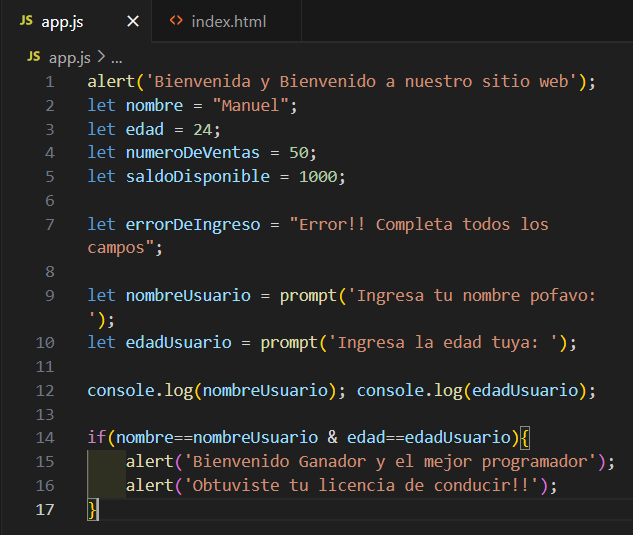Click the wrapped text campos" on line 7
The width and height of the screenshot is (633, 535).
121,248
